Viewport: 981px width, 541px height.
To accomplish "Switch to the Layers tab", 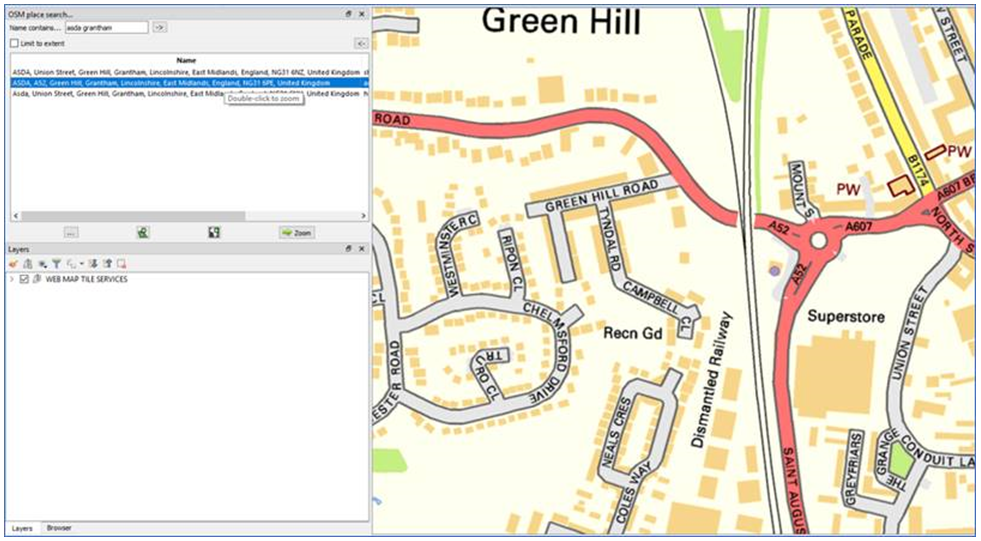I will (x=22, y=528).
